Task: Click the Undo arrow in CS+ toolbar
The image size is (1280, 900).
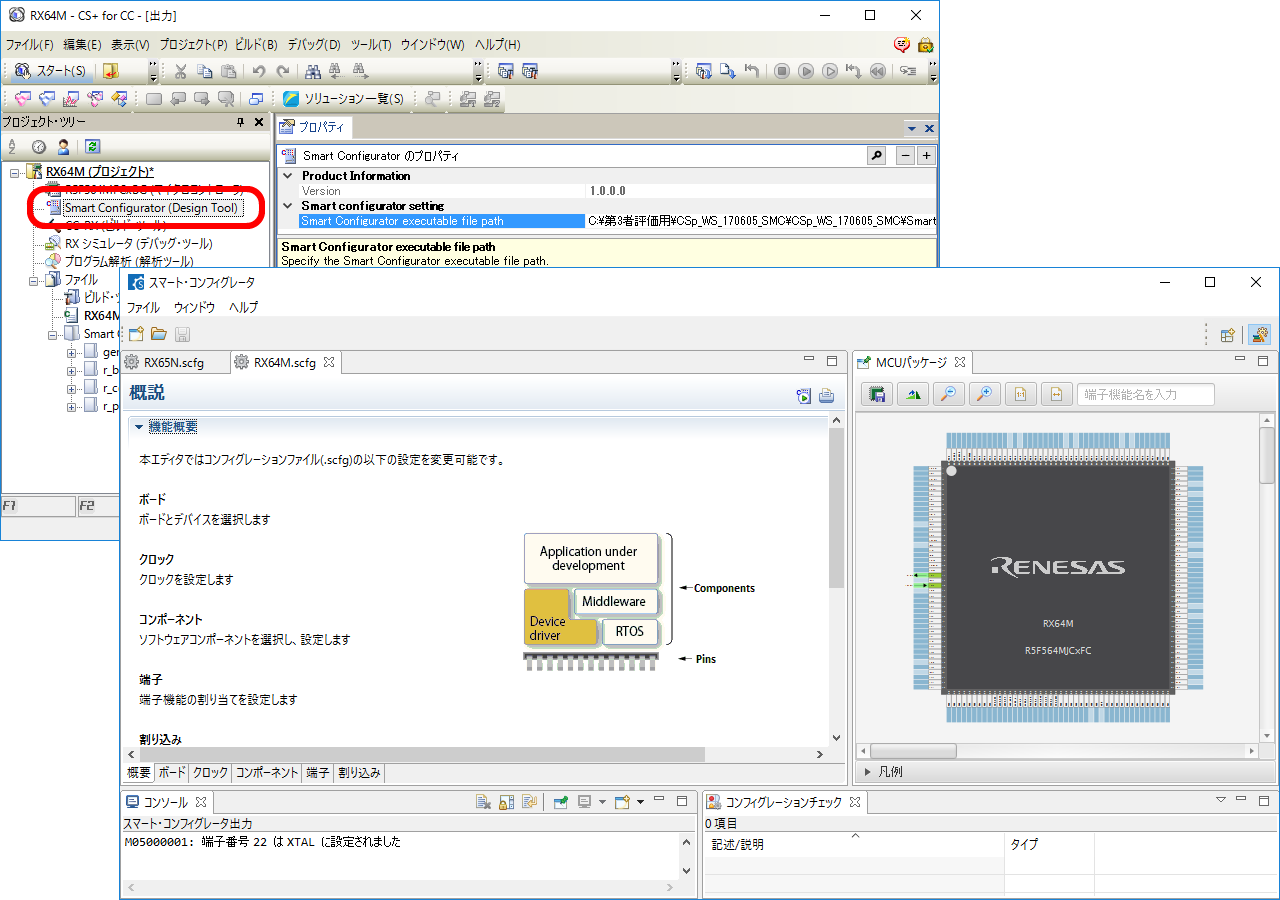Action: (x=259, y=71)
